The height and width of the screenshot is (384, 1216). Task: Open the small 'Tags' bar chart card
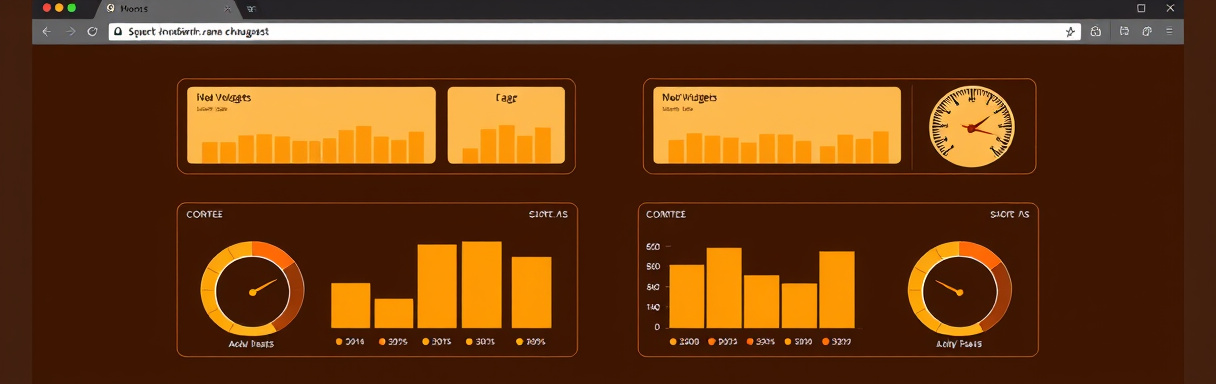click(x=506, y=125)
